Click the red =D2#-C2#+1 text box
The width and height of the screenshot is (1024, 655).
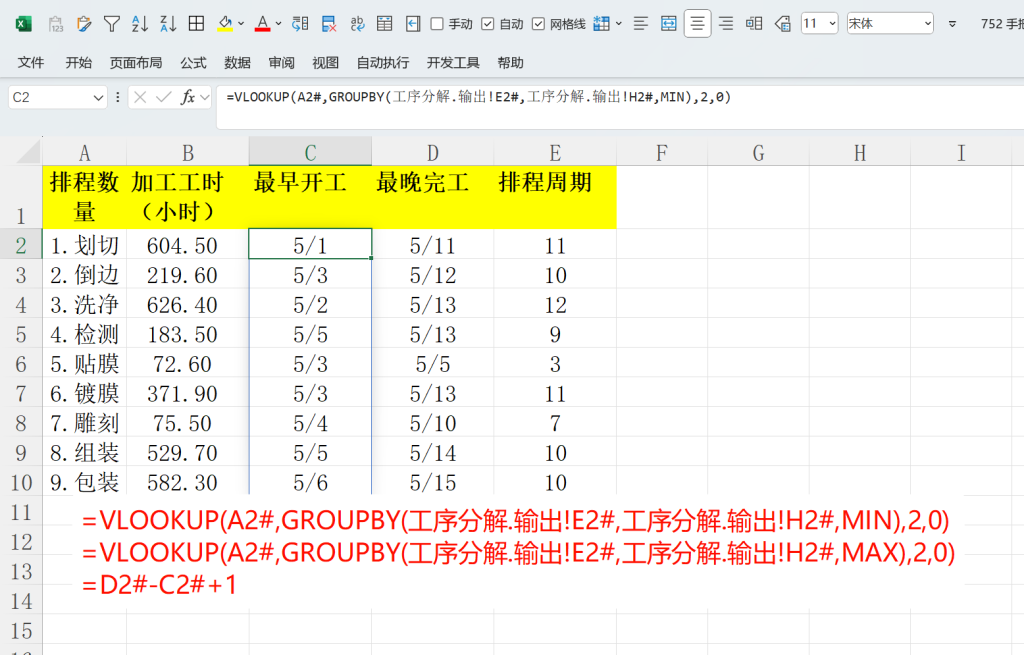[159, 584]
